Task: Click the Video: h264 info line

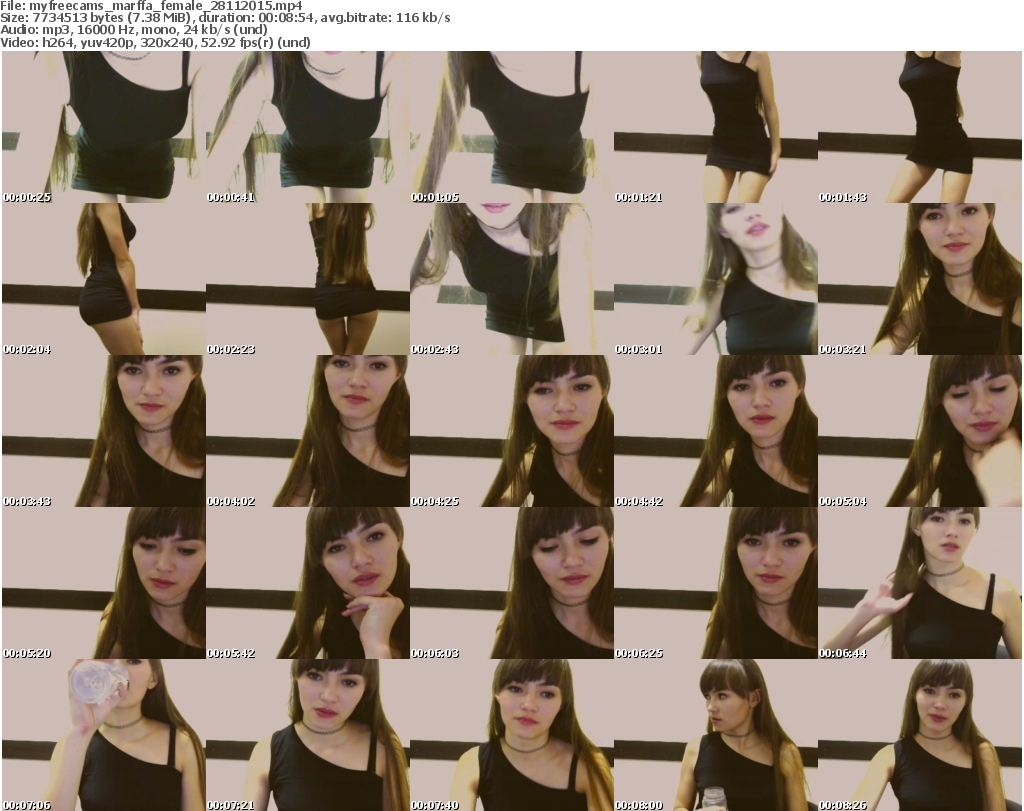Action: pyautogui.click(x=155, y=42)
